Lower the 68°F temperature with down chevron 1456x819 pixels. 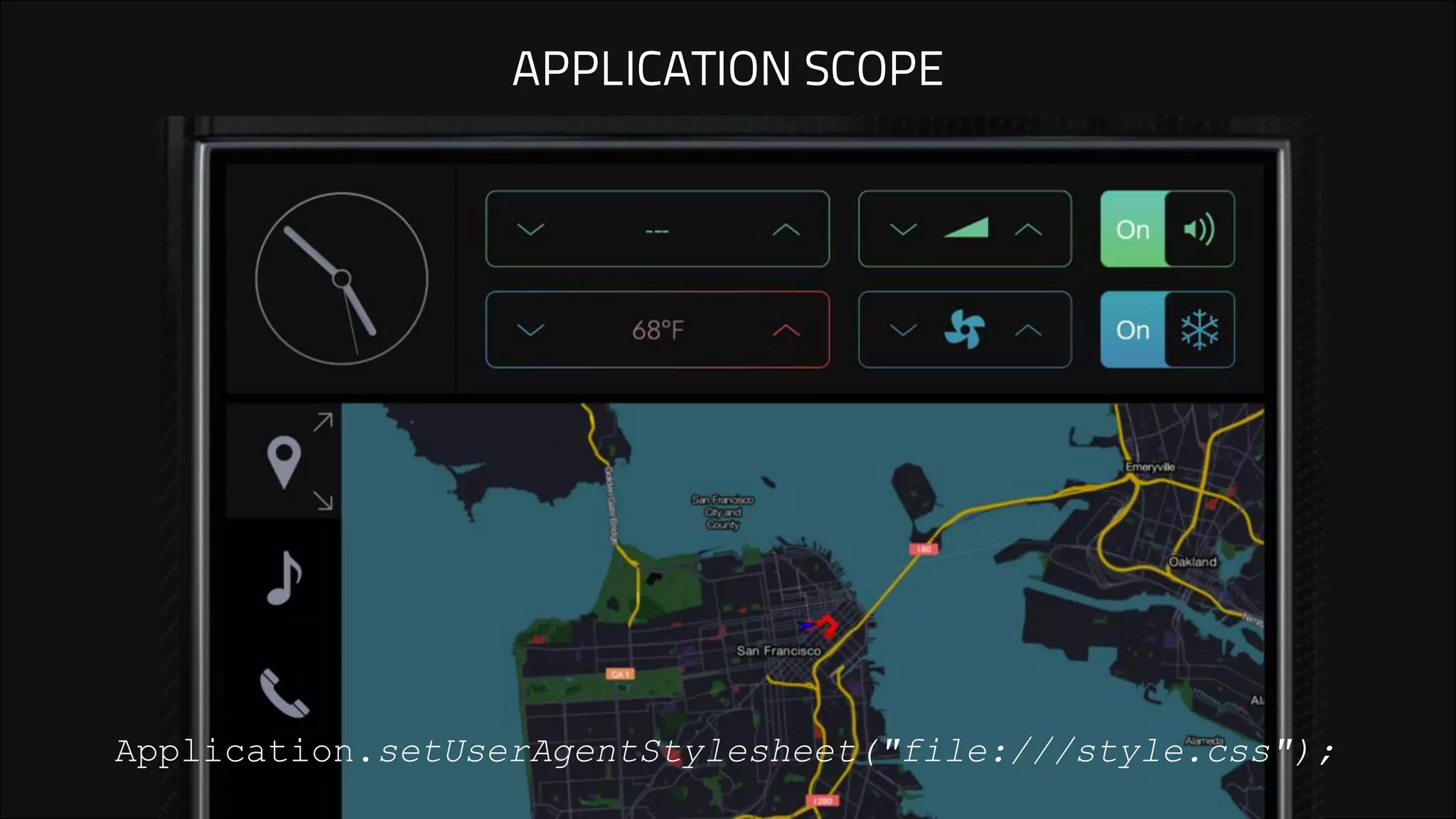click(530, 330)
